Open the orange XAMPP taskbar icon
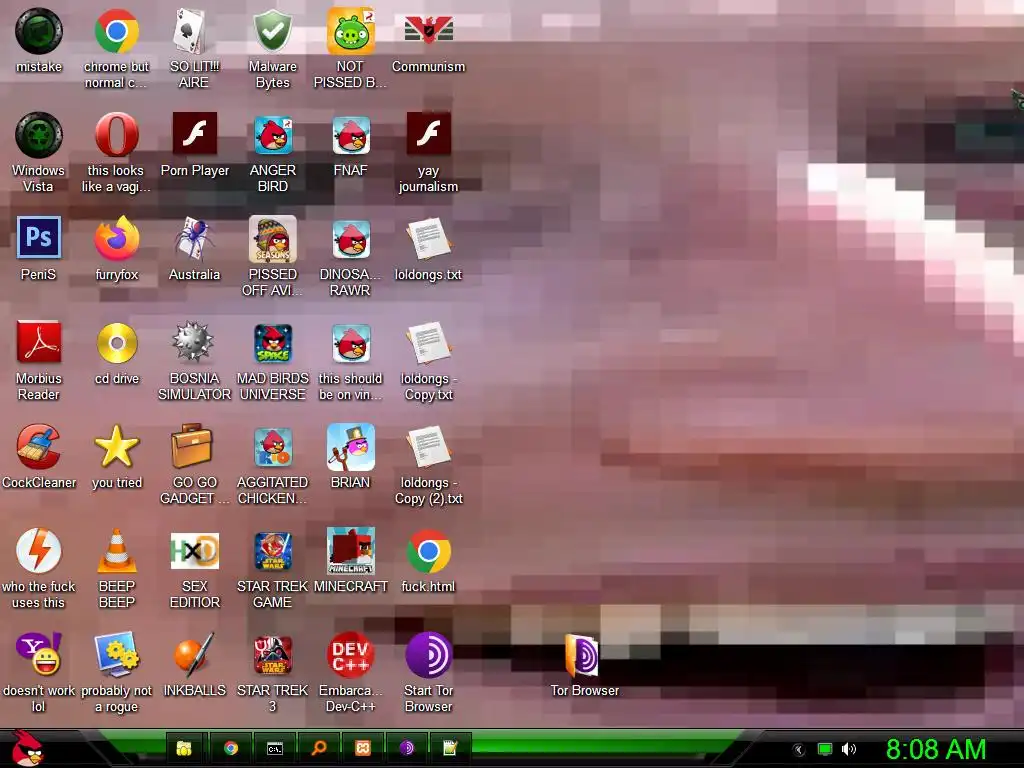This screenshot has width=1024, height=768. pos(363,748)
